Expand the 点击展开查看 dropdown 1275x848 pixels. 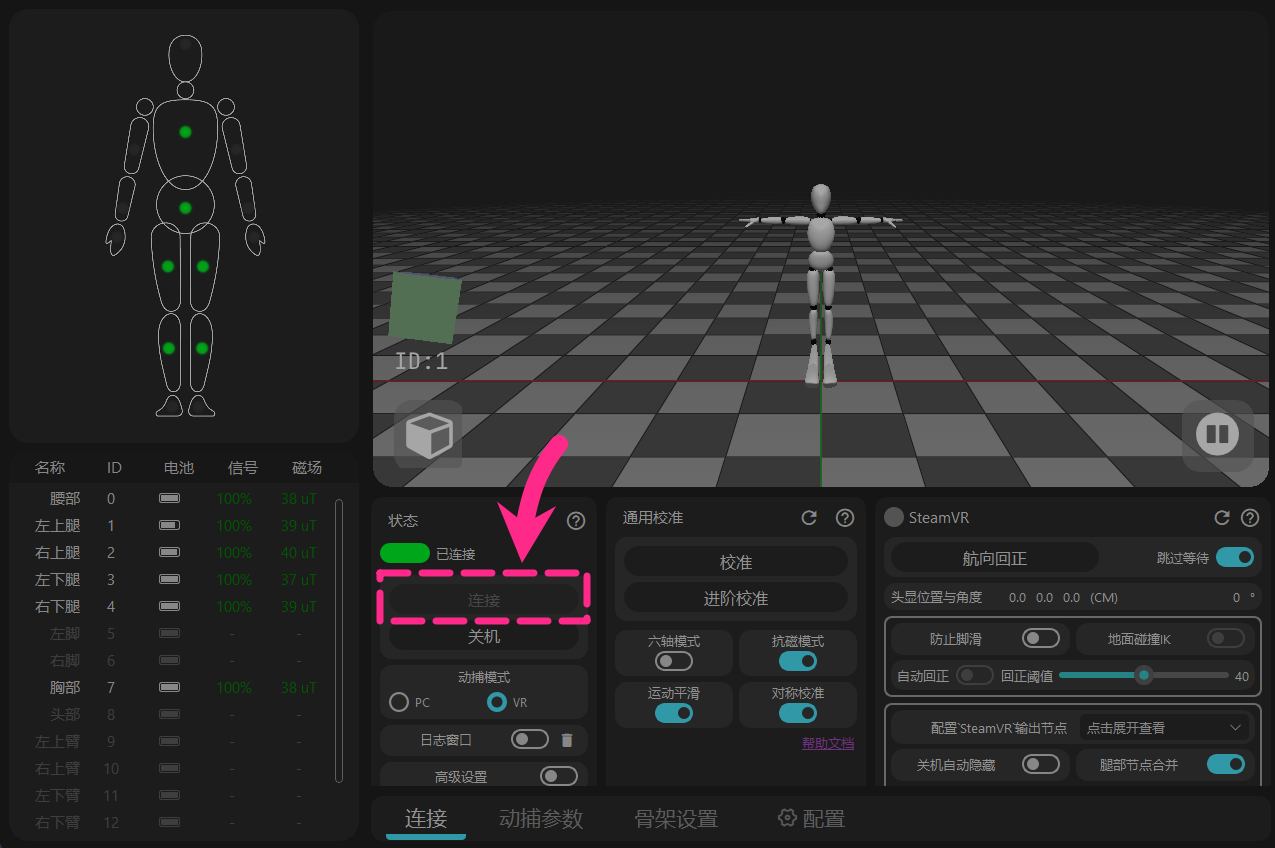pos(1166,728)
